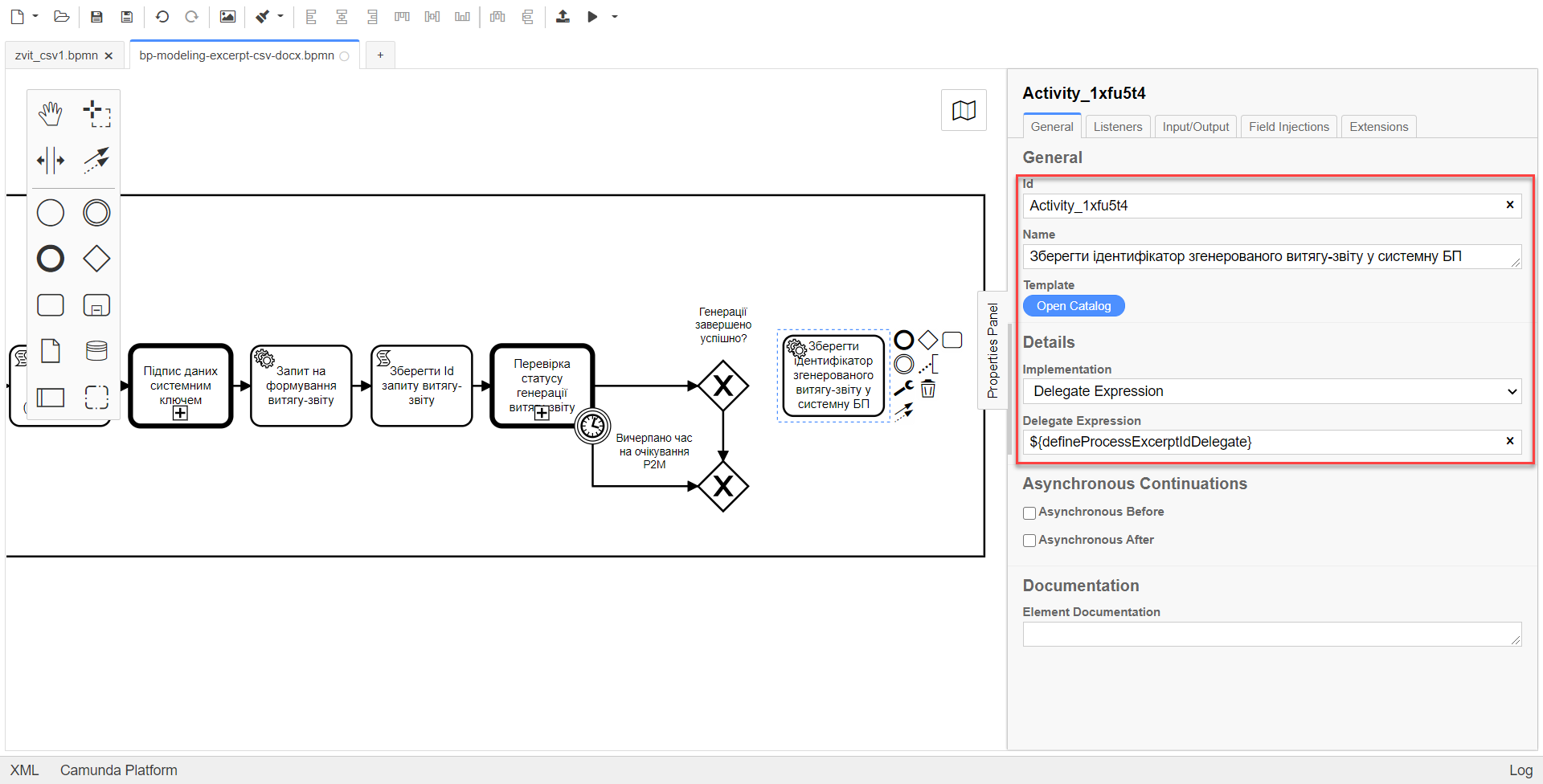Create a gateway from palette
1543x784 pixels.
96,259
